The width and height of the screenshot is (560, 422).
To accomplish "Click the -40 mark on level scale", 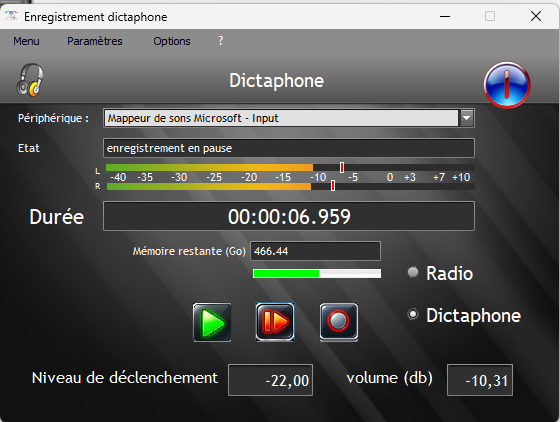I will [x=118, y=177].
